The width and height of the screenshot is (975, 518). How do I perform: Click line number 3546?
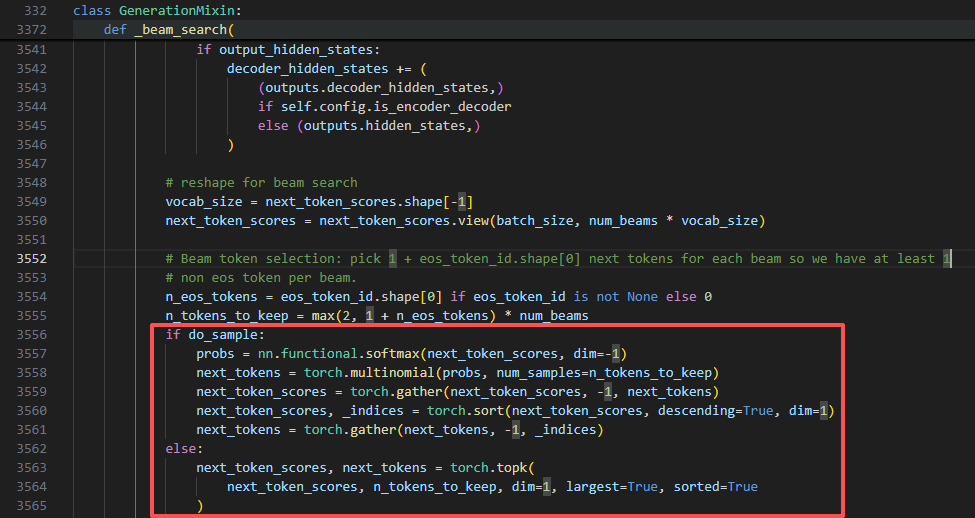31,144
